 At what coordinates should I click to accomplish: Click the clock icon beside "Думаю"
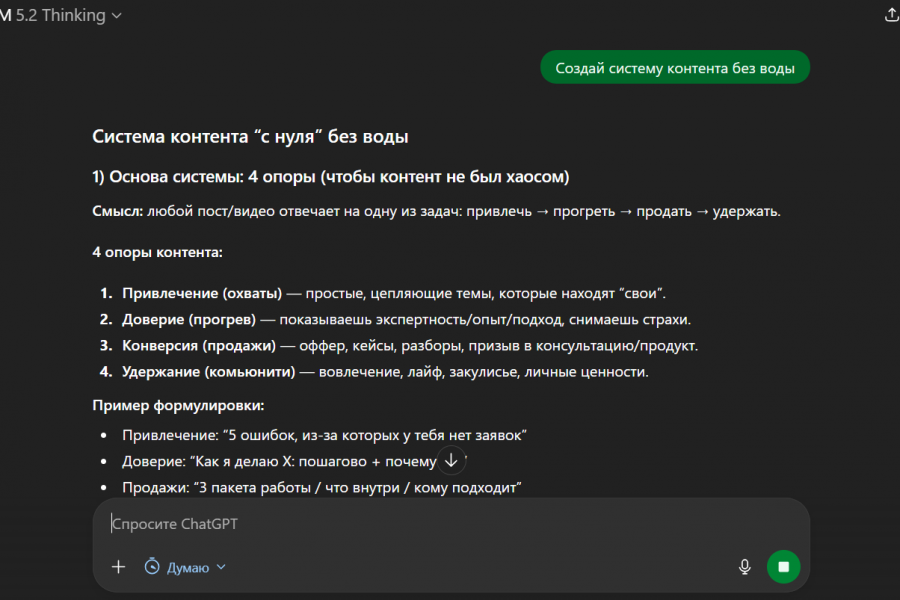pos(152,567)
